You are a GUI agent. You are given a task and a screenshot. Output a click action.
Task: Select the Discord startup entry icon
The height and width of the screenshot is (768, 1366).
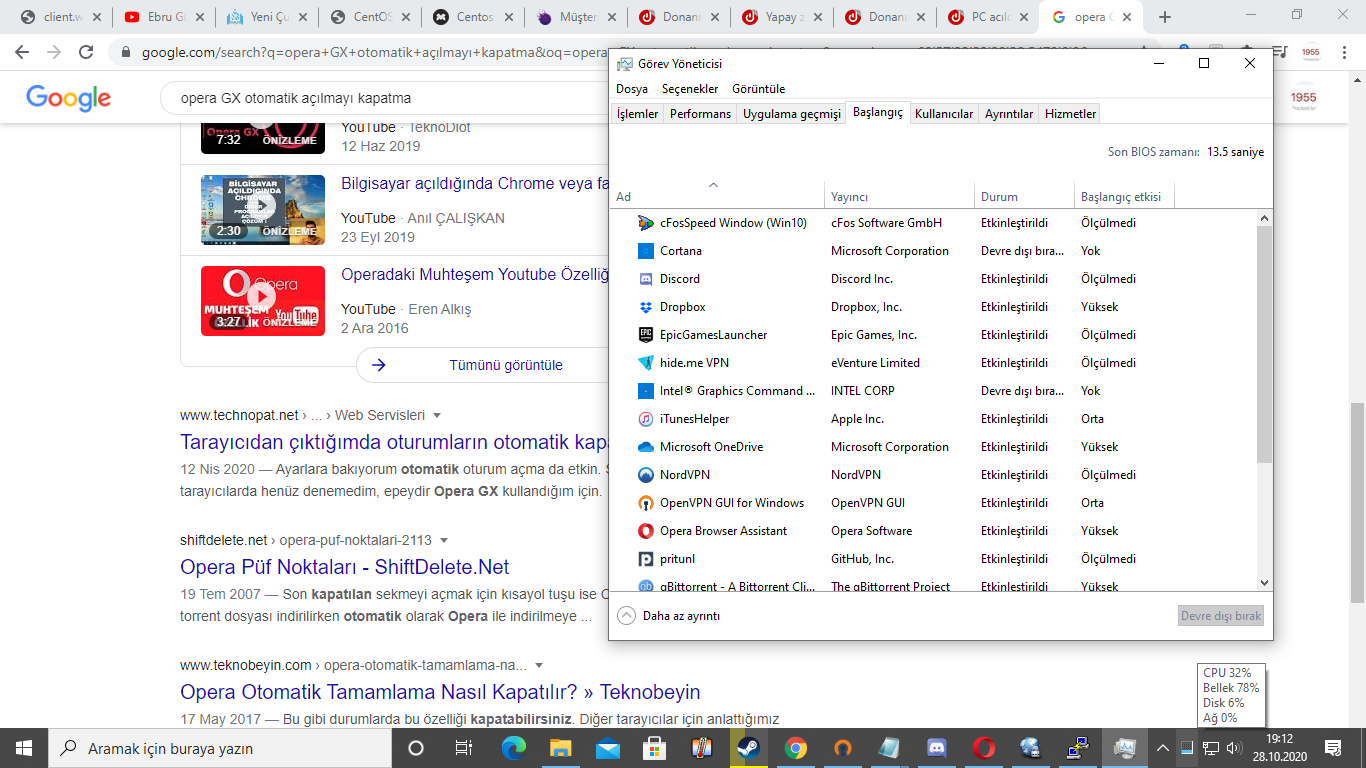click(646, 279)
